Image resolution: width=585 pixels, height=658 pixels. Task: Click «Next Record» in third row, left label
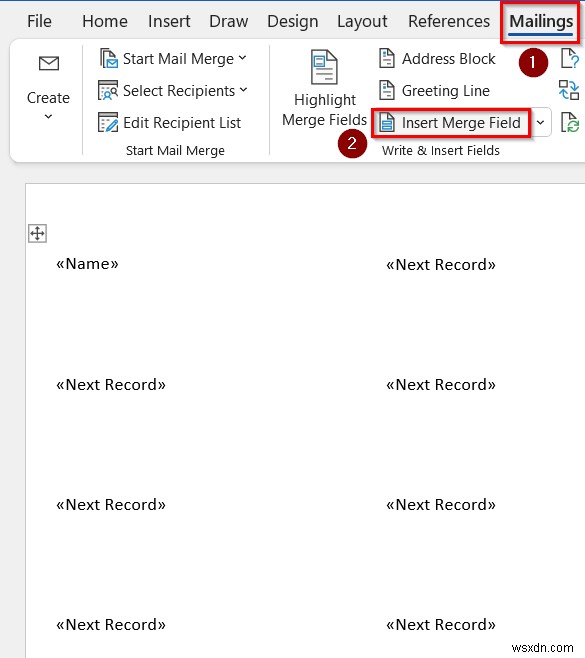[x=111, y=505]
